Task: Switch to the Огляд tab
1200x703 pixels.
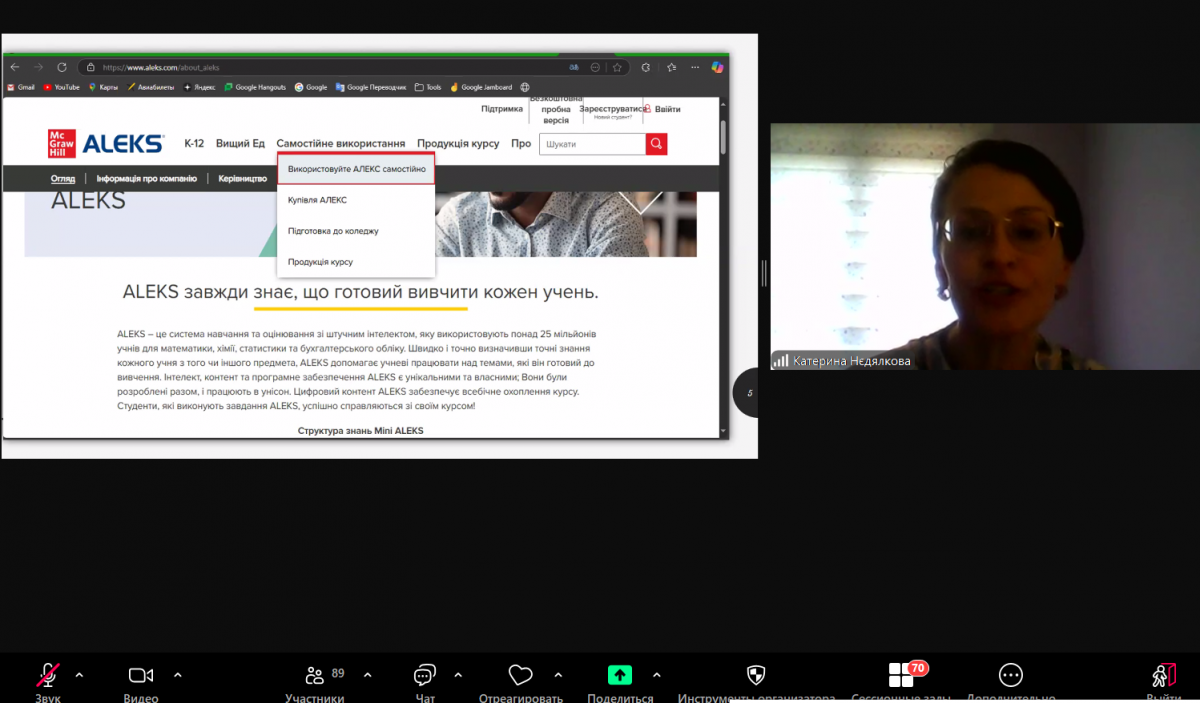Action: tap(63, 179)
